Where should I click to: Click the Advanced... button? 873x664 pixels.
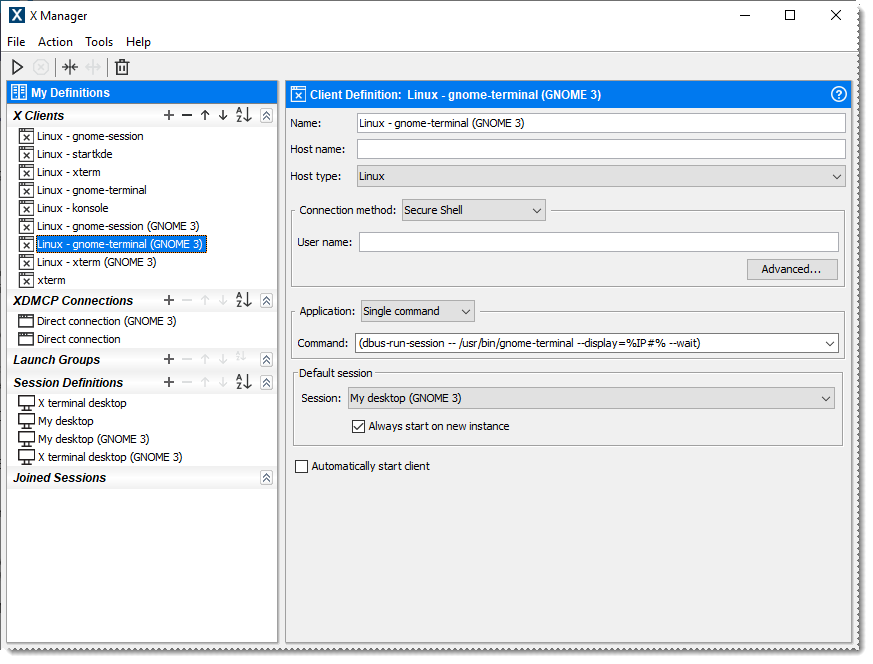pos(791,269)
